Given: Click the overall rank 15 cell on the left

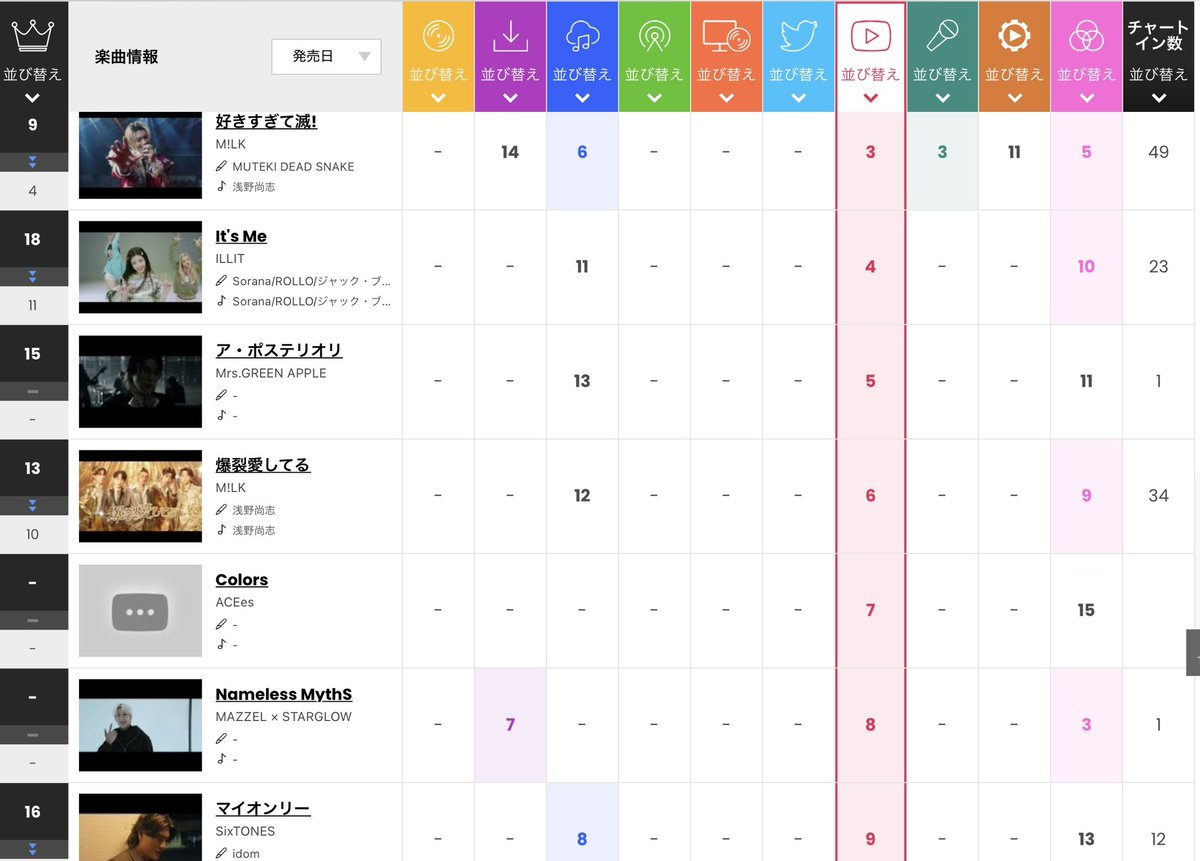Looking at the screenshot, I should tap(32, 354).
